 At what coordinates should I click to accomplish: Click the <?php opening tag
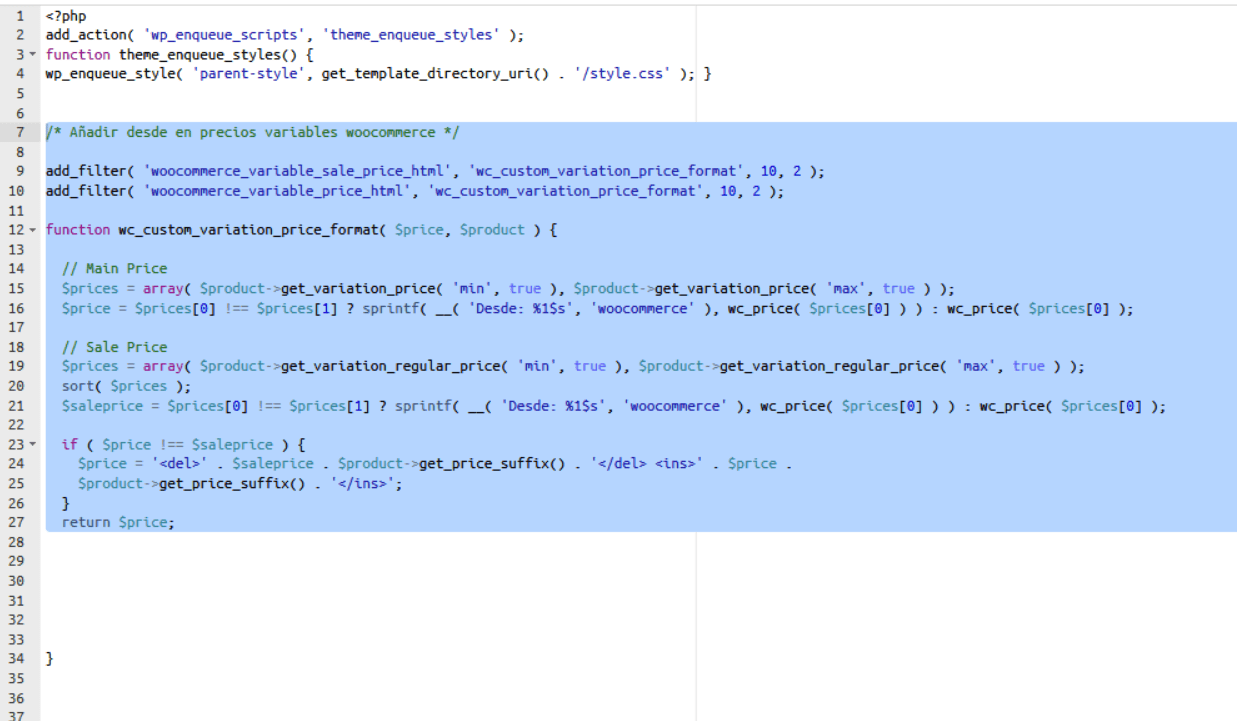[x=65, y=16]
